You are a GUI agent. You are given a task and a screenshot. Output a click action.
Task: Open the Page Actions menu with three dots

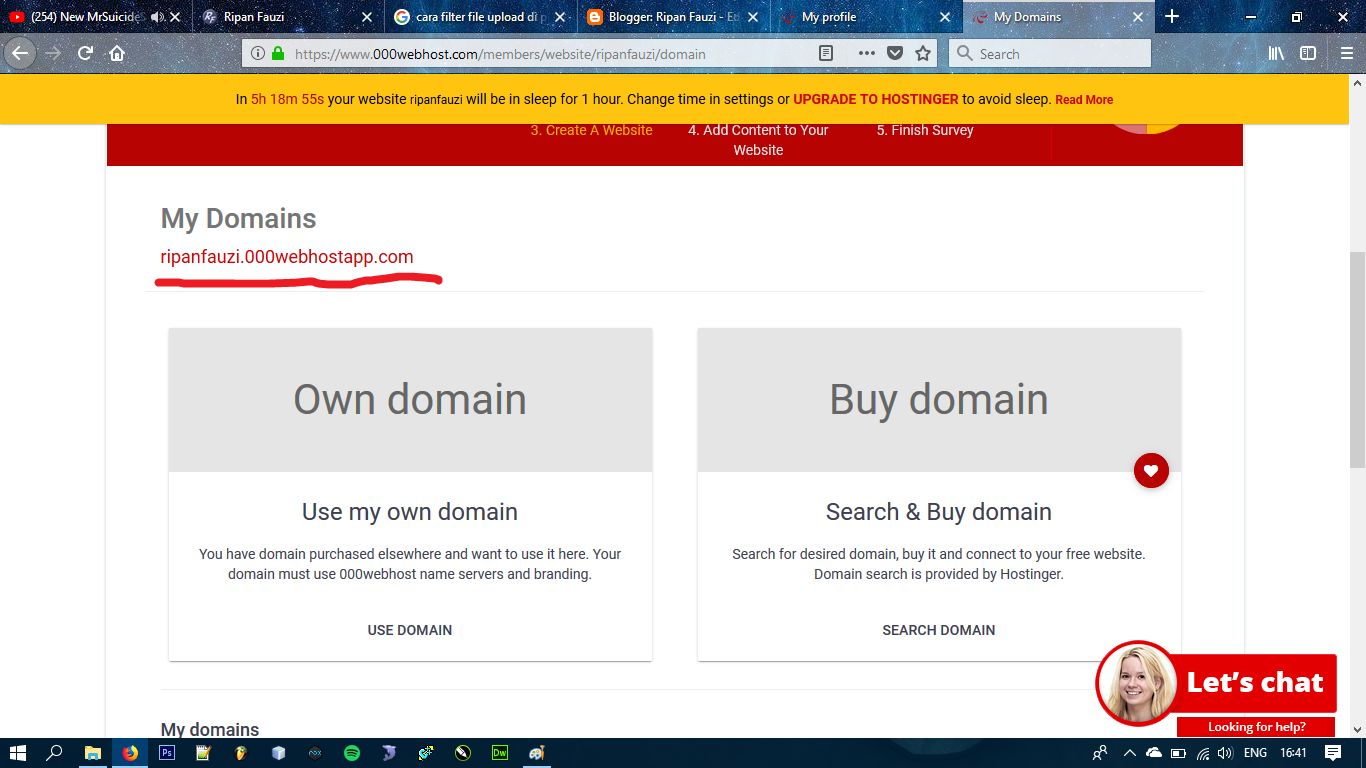pyautogui.click(x=866, y=53)
